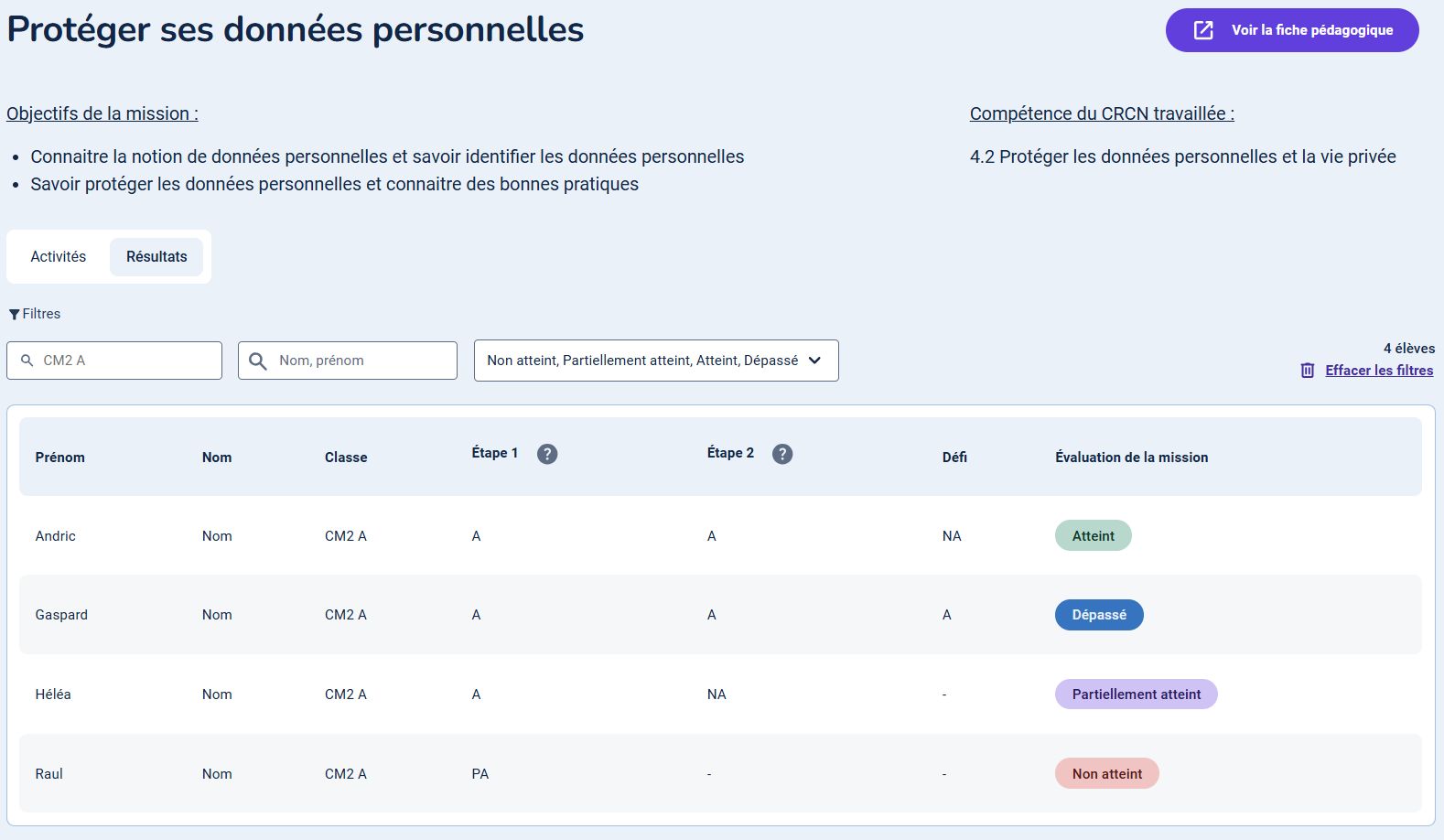The height and width of the screenshot is (840, 1444).
Task: Click the trash icon beside Effacer les filtres
Action: tap(1308, 371)
